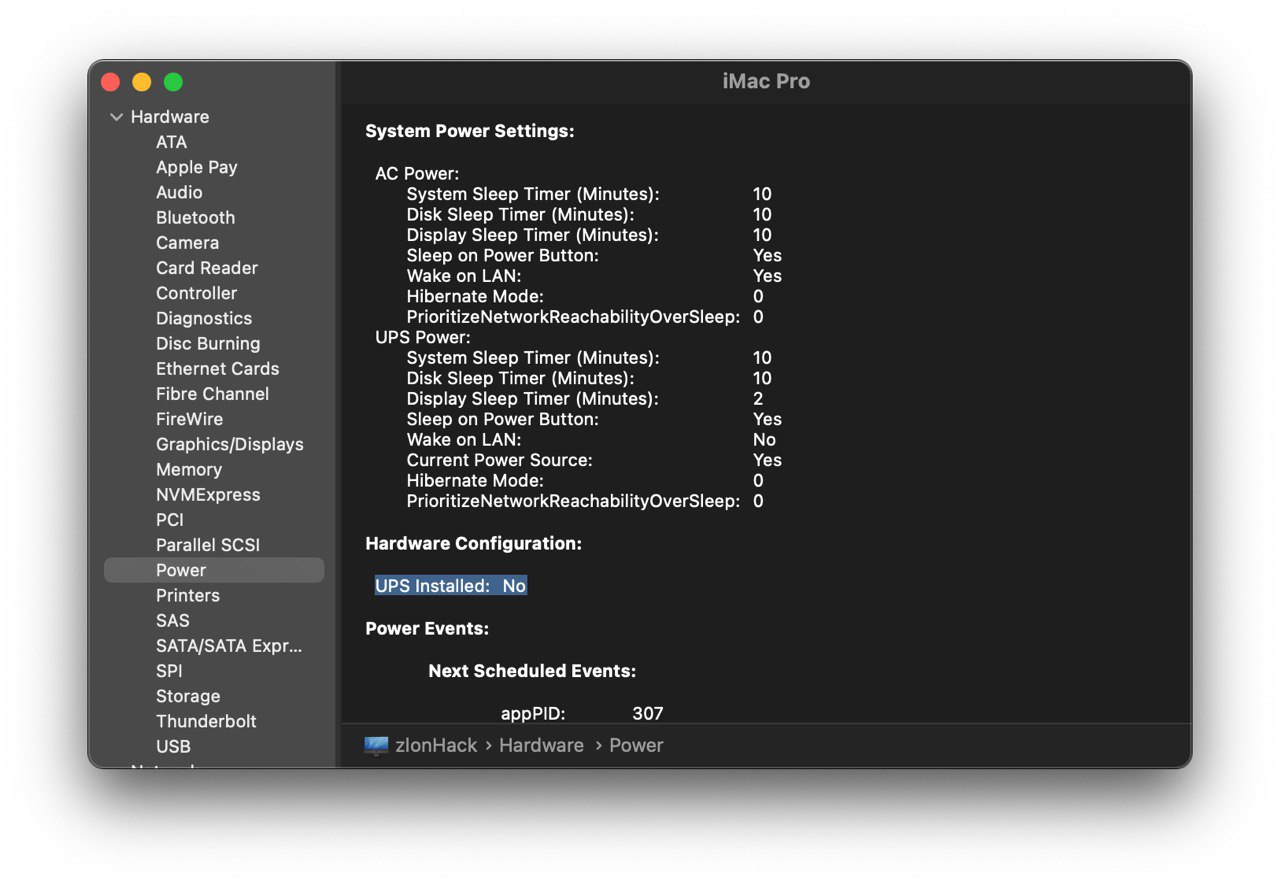Select SPI in the sidebar
The height and width of the screenshot is (885, 1280).
[x=169, y=671]
